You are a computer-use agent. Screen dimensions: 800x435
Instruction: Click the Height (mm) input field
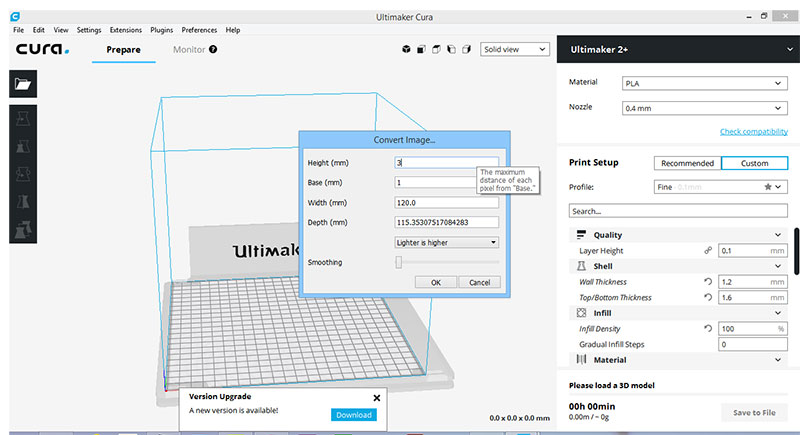[x=446, y=163]
